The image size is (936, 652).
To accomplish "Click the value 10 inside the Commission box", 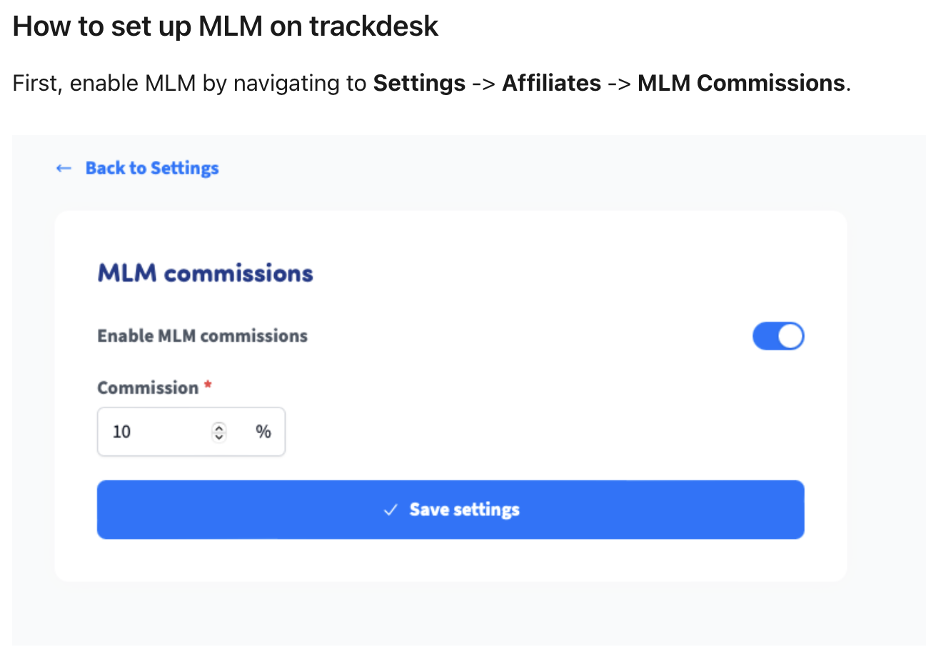I will point(122,432).
